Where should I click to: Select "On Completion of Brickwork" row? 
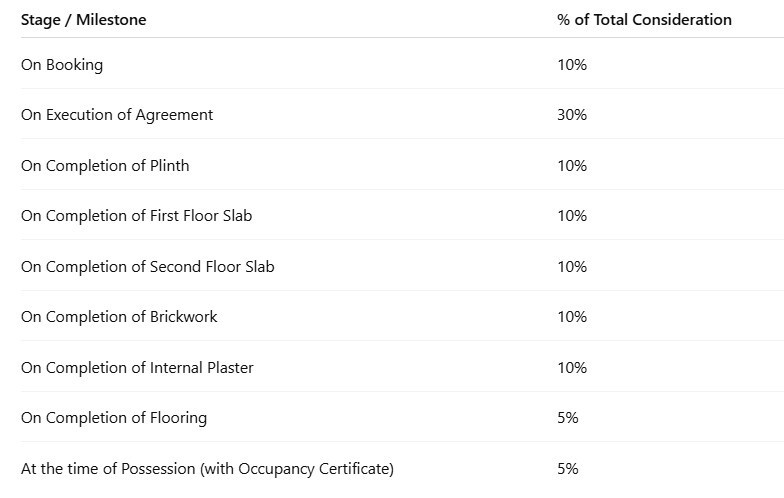pos(119,317)
